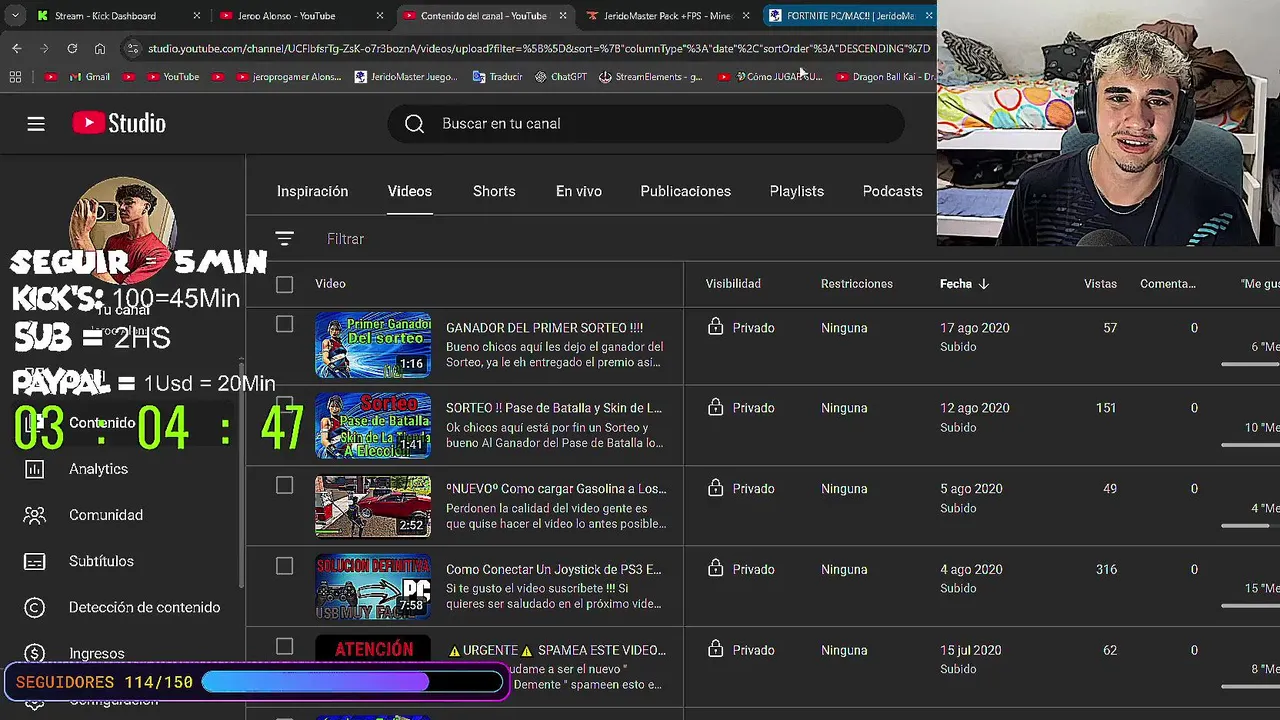Open the Gmail bookmark
This screenshot has height=720, width=1280.
pos(90,77)
